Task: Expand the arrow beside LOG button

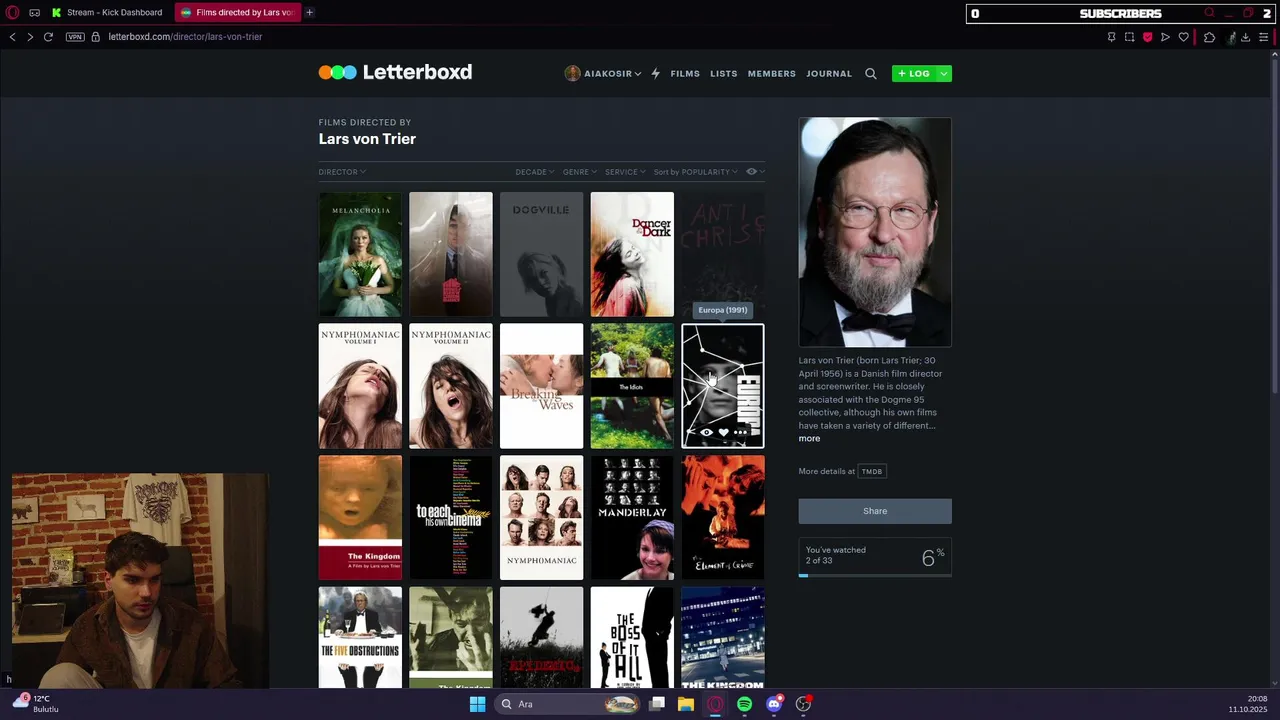Action: pyautogui.click(x=944, y=73)
